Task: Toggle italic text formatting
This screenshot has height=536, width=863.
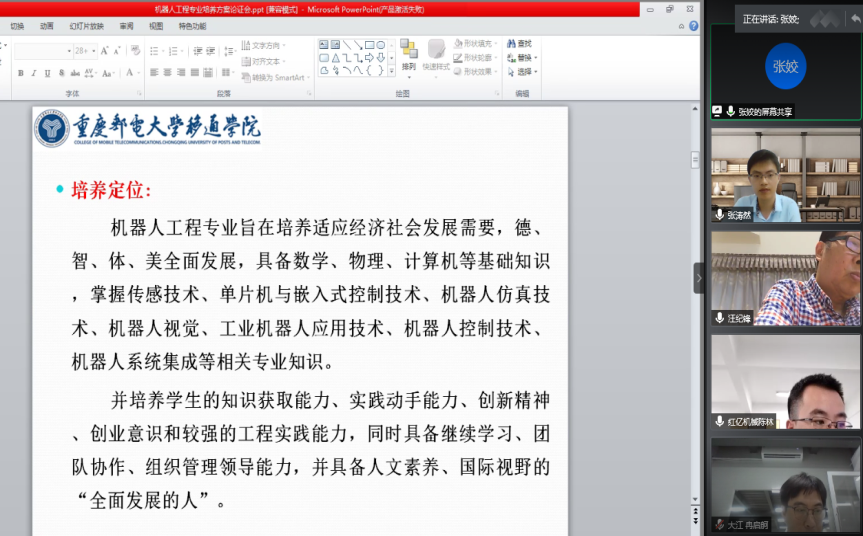Action: (33, 73)
